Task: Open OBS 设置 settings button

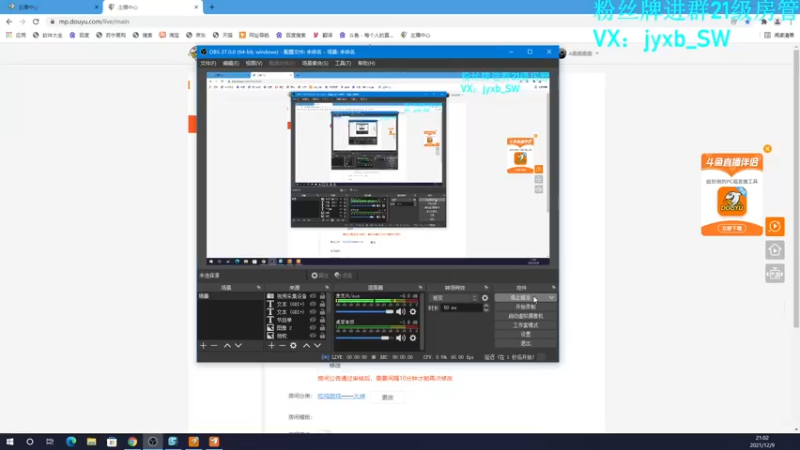Action: click(526, 334)
